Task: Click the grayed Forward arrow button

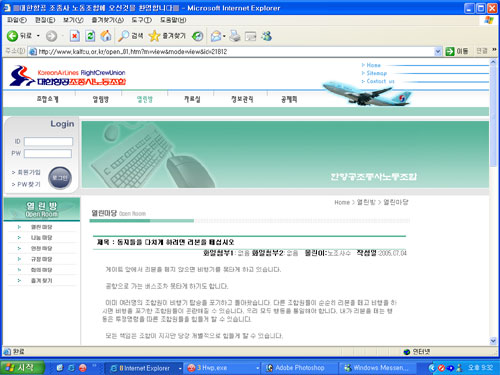Action: click(x=51, y=36)
